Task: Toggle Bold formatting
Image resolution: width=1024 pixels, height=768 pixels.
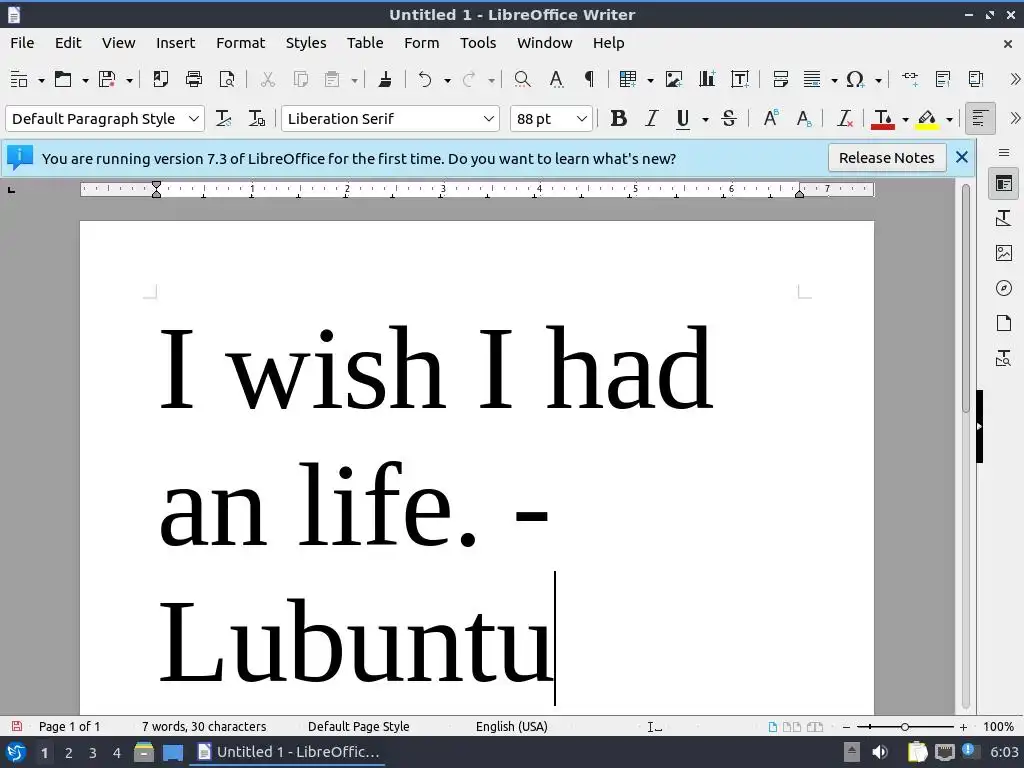Action: [618, 119]
